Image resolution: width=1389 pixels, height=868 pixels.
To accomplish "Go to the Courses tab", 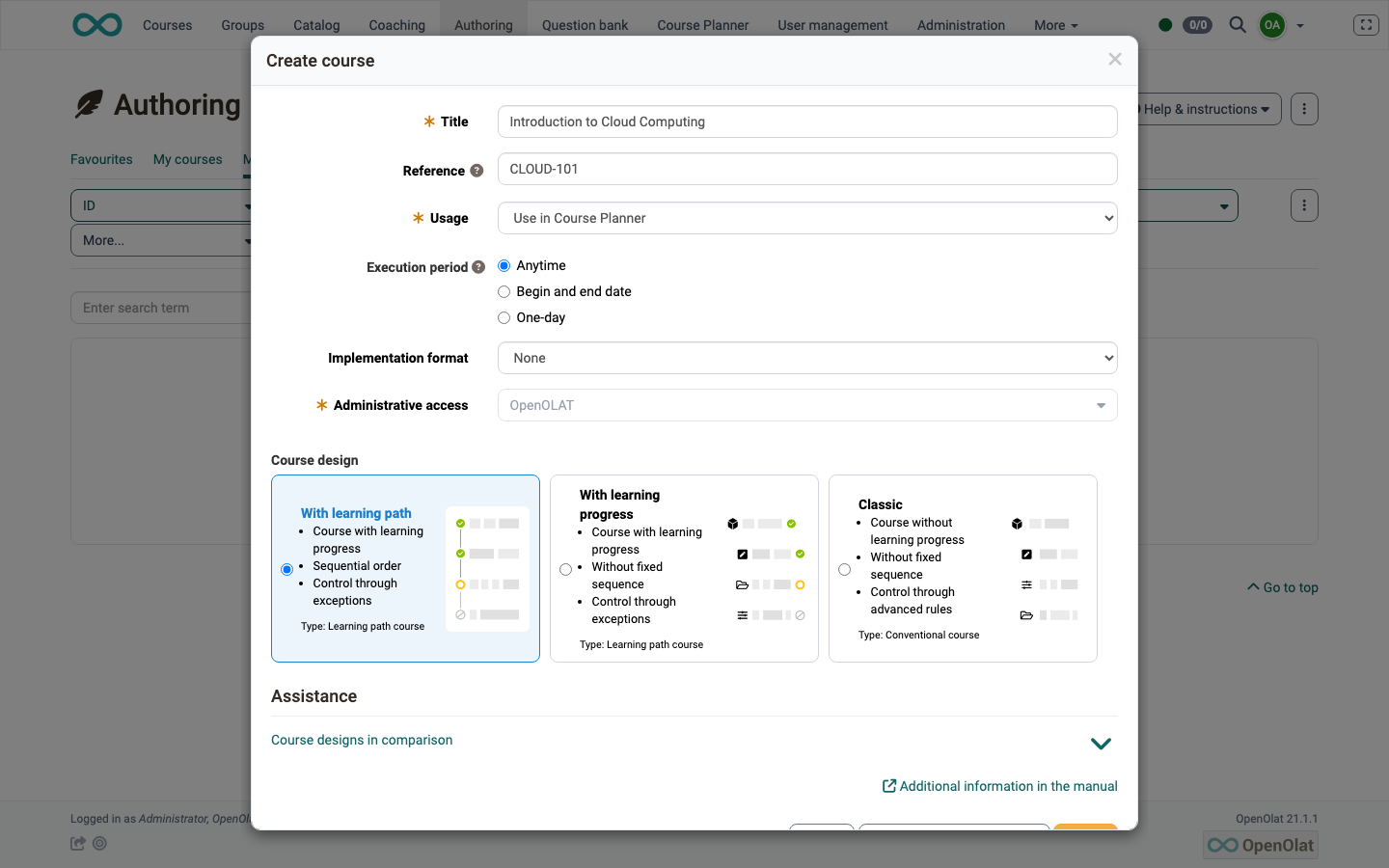I will (167, 25).
